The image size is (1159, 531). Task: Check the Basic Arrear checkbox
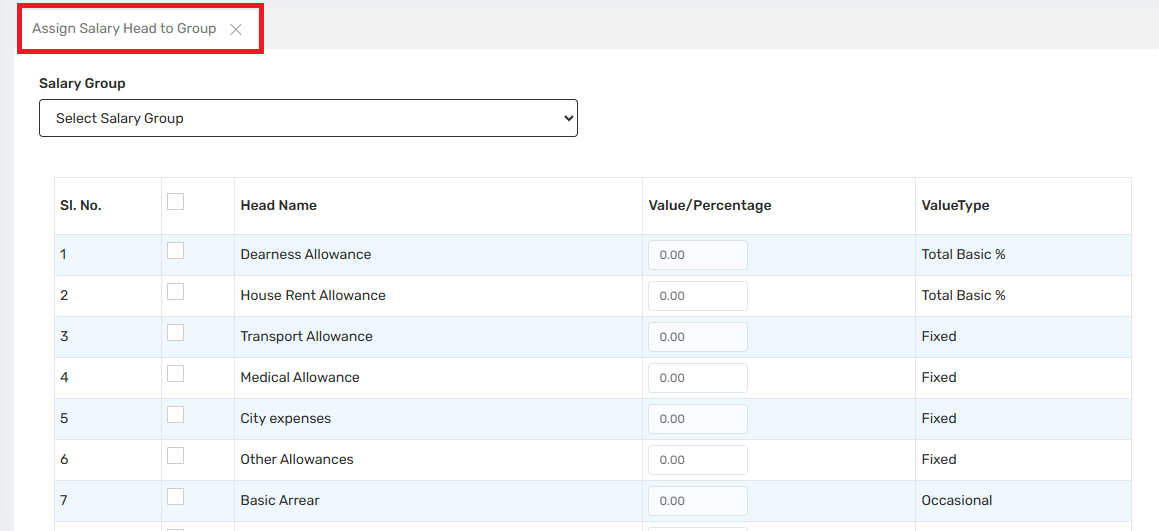[x=175, y=497]
